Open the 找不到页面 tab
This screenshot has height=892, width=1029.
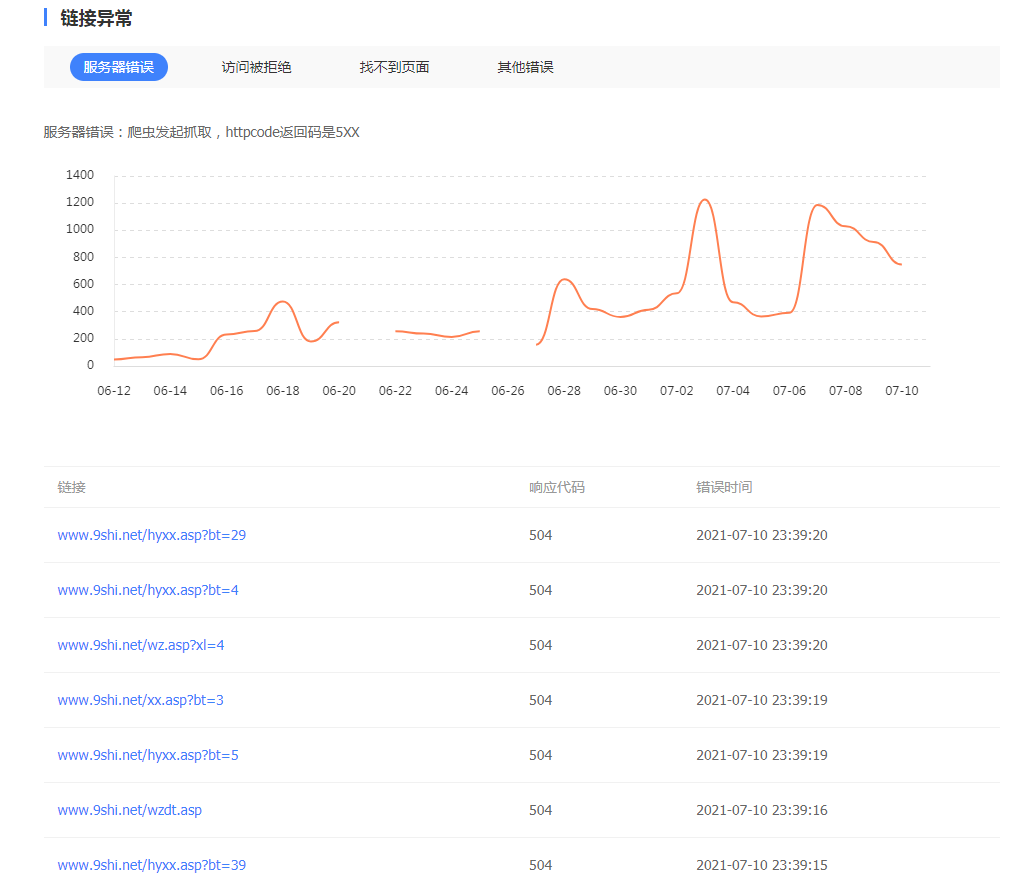[x=394, y=67]
